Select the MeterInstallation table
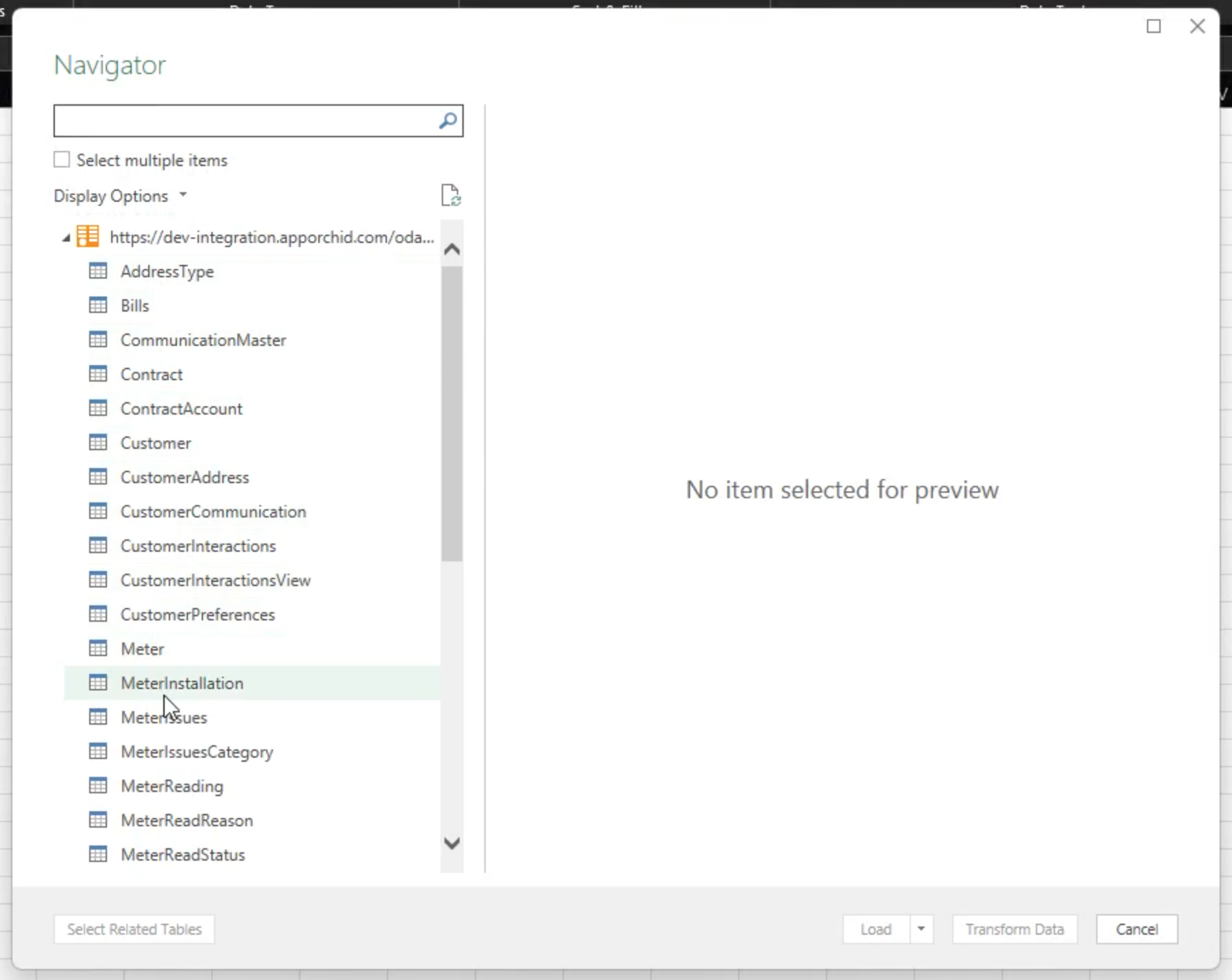Screen dimensions: 1232x980 click(x=252, y=683)
